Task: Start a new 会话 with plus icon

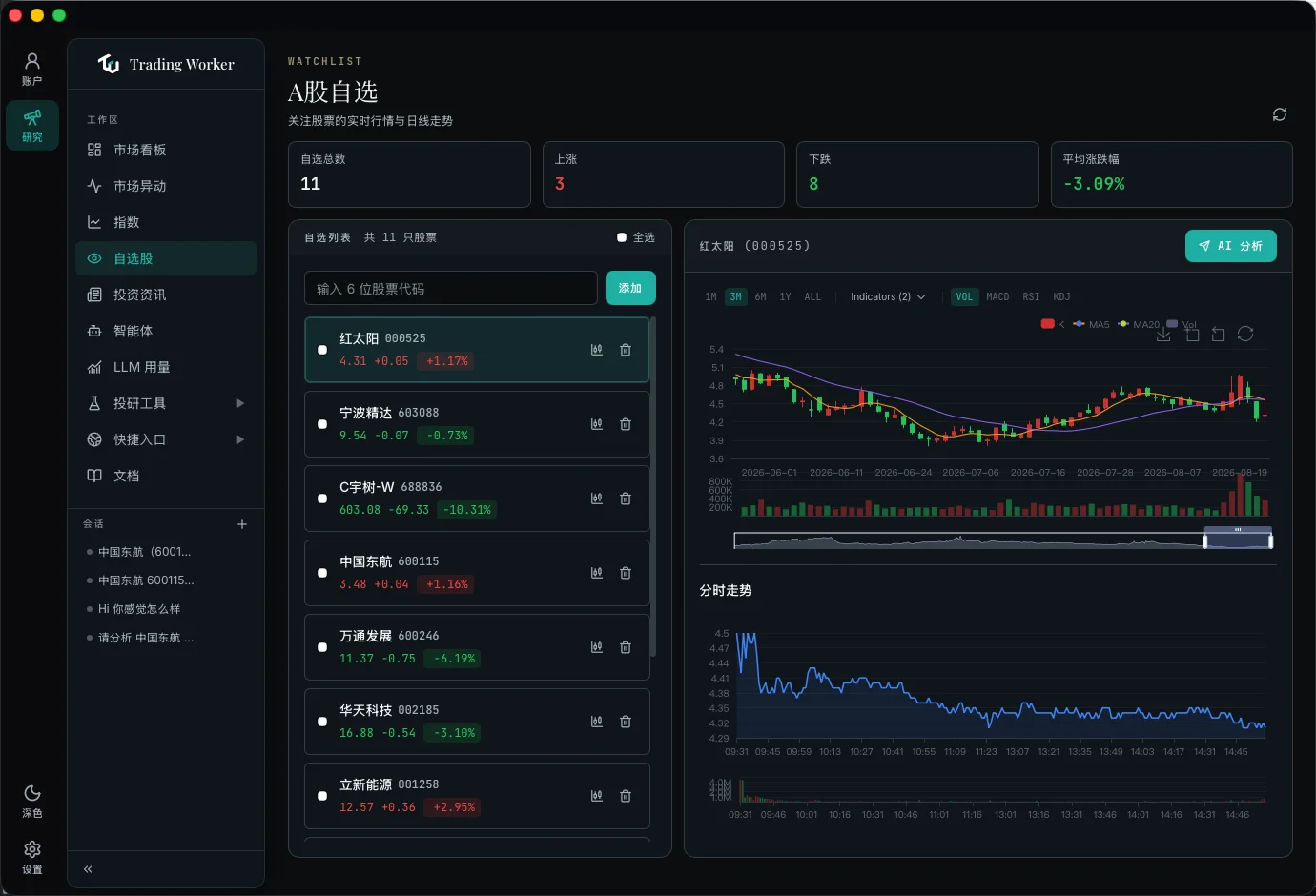Action: (242, 524)
